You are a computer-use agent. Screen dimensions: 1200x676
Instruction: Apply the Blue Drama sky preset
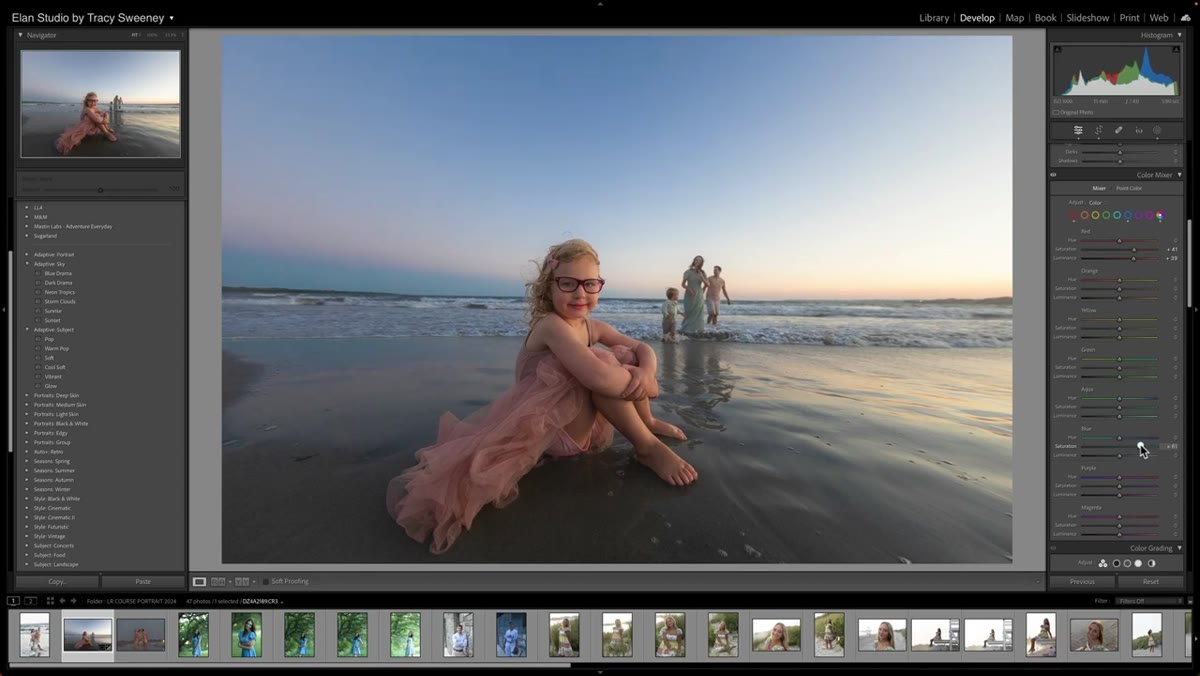(x=58, y=273)
